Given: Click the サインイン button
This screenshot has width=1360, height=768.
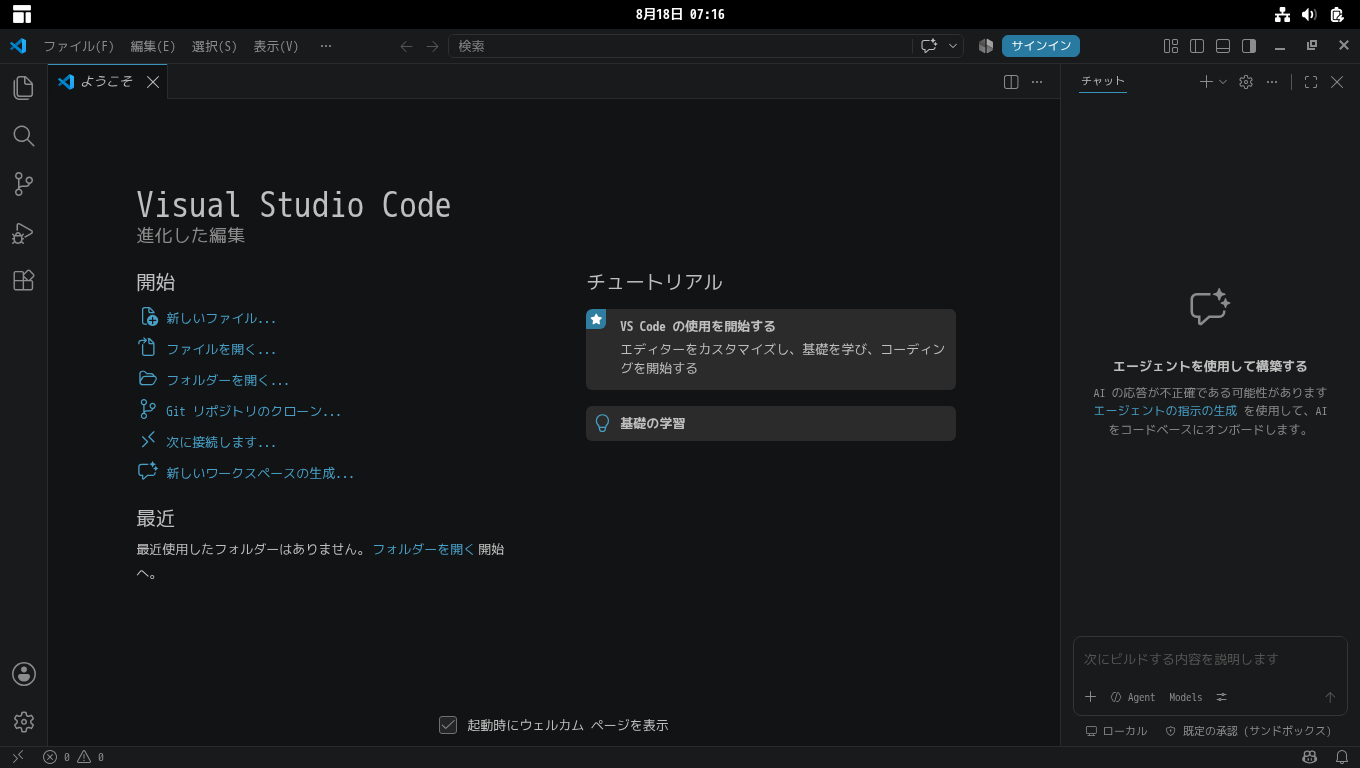Looking at the screenshot, I should coord(1041,46).
